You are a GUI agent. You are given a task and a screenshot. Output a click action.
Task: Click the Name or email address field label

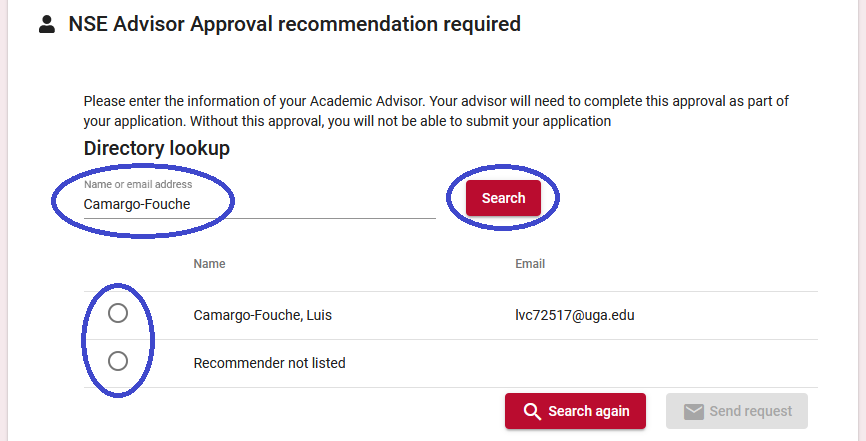pyautogui.click(x=138, y=185)
